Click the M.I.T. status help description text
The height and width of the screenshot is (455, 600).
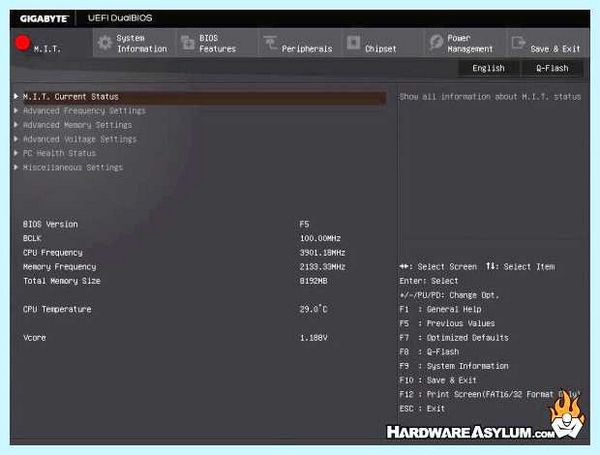tap(490, 97)
